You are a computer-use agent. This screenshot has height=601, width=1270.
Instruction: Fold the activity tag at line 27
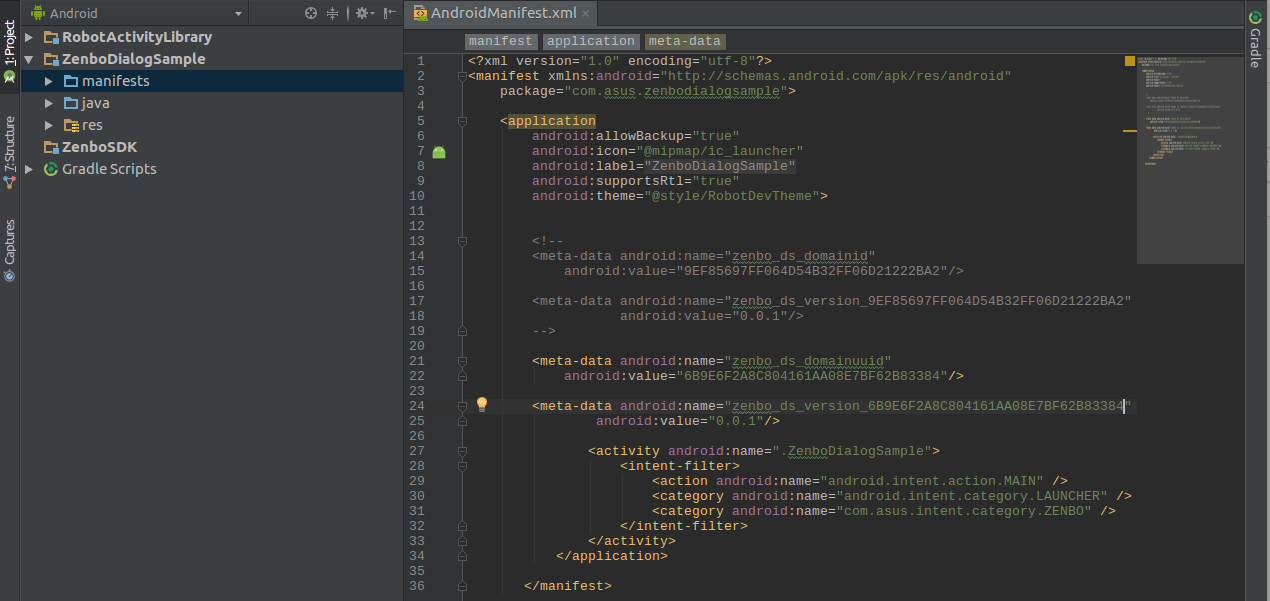click(462, 451)
